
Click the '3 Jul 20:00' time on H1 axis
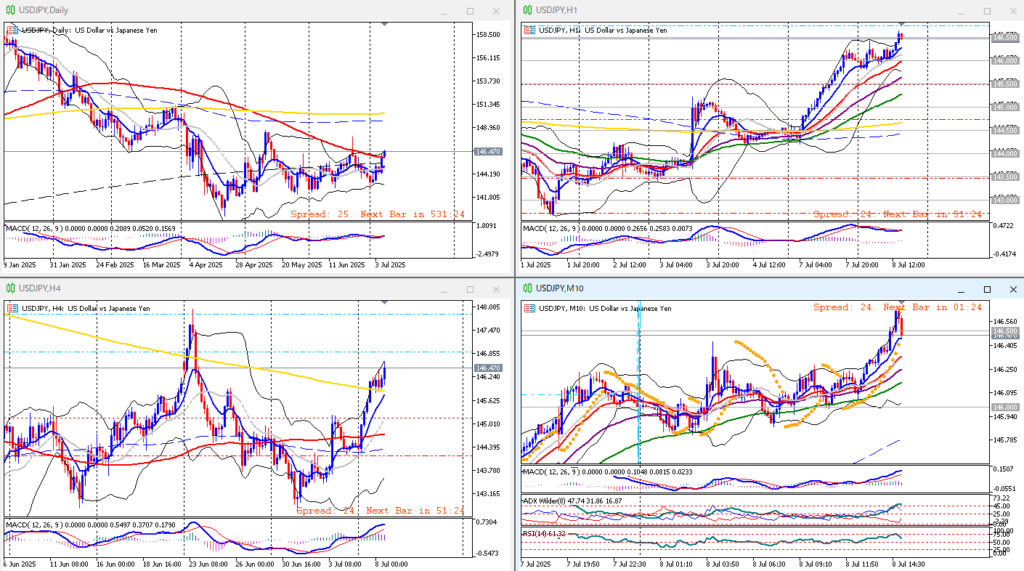(722, 265)
